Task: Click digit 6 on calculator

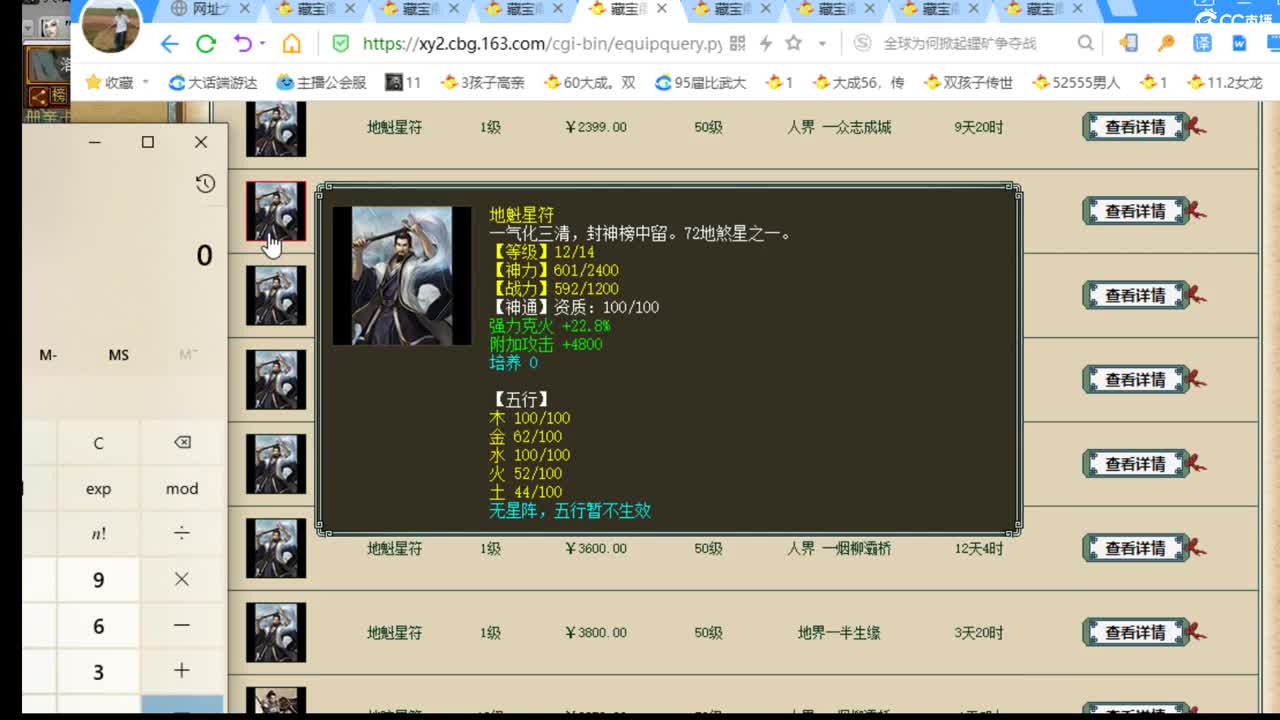Action: [x=98, y=626]
